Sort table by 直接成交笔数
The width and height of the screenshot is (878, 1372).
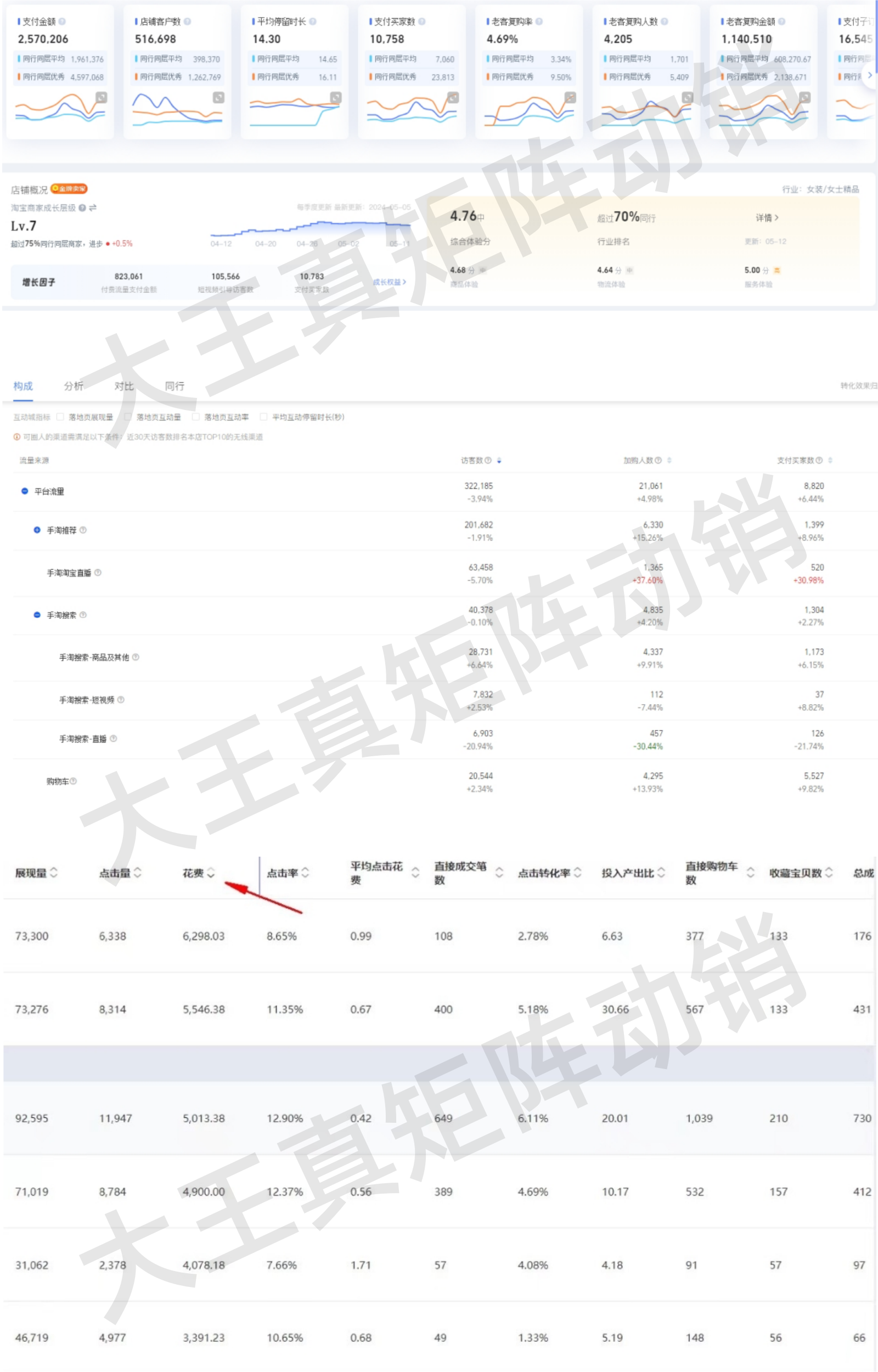click(499, 873)
